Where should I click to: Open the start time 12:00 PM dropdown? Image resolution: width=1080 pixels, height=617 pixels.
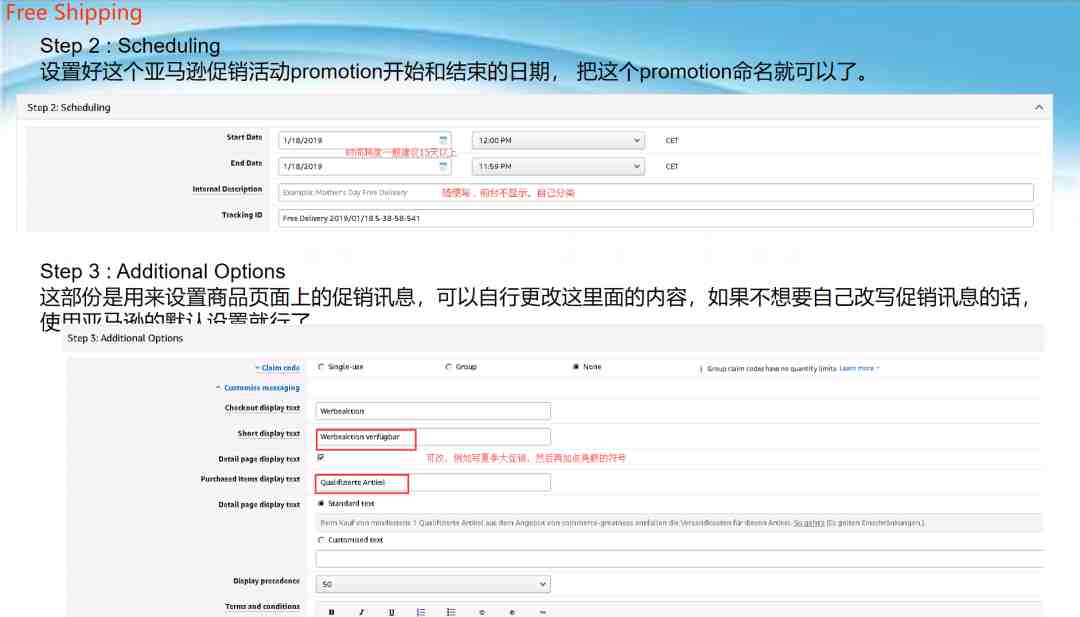559,140
